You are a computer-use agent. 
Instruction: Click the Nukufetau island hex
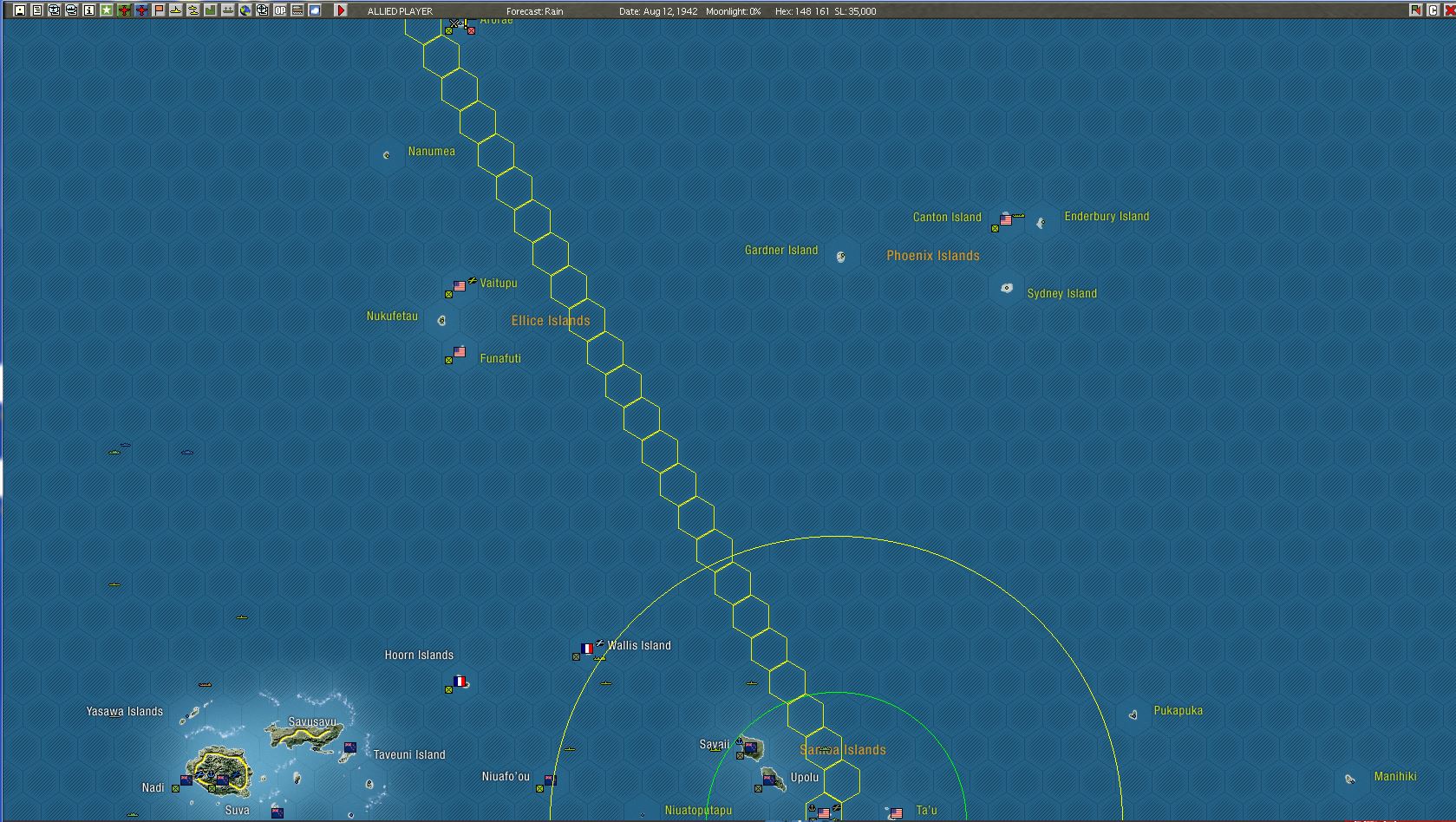441,321
